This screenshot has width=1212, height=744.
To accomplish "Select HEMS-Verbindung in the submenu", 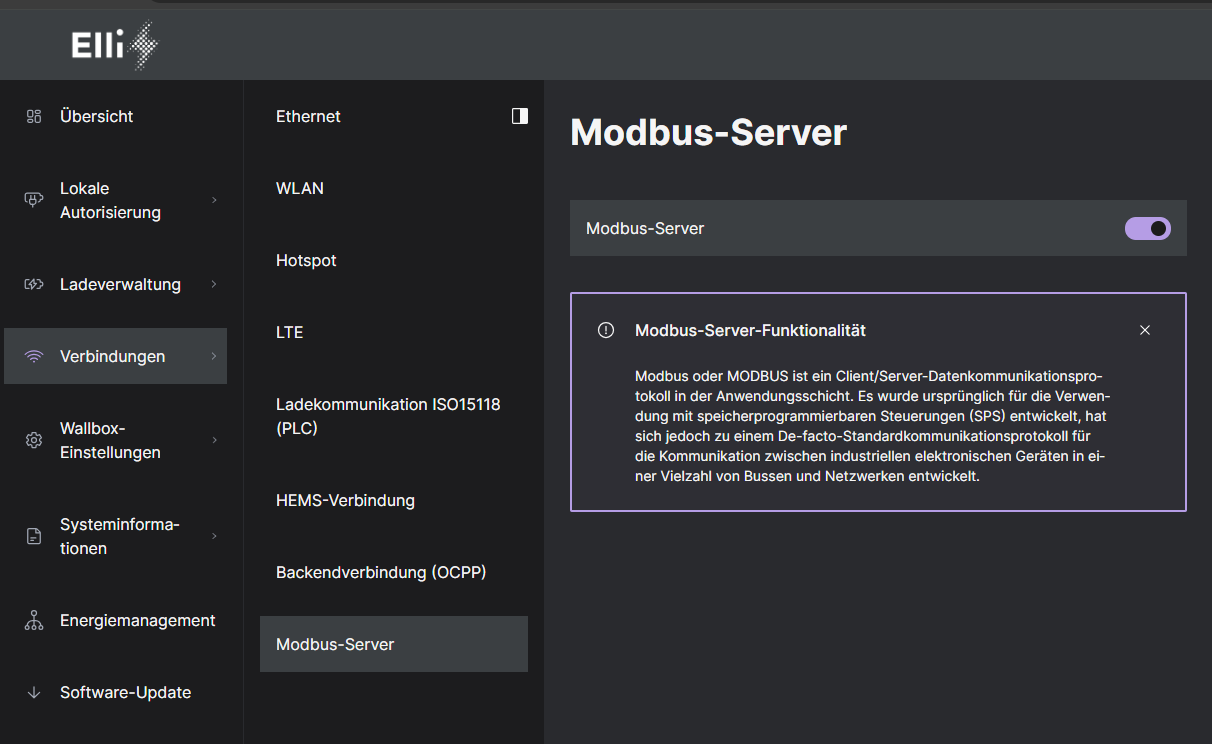I will [345, 500].
